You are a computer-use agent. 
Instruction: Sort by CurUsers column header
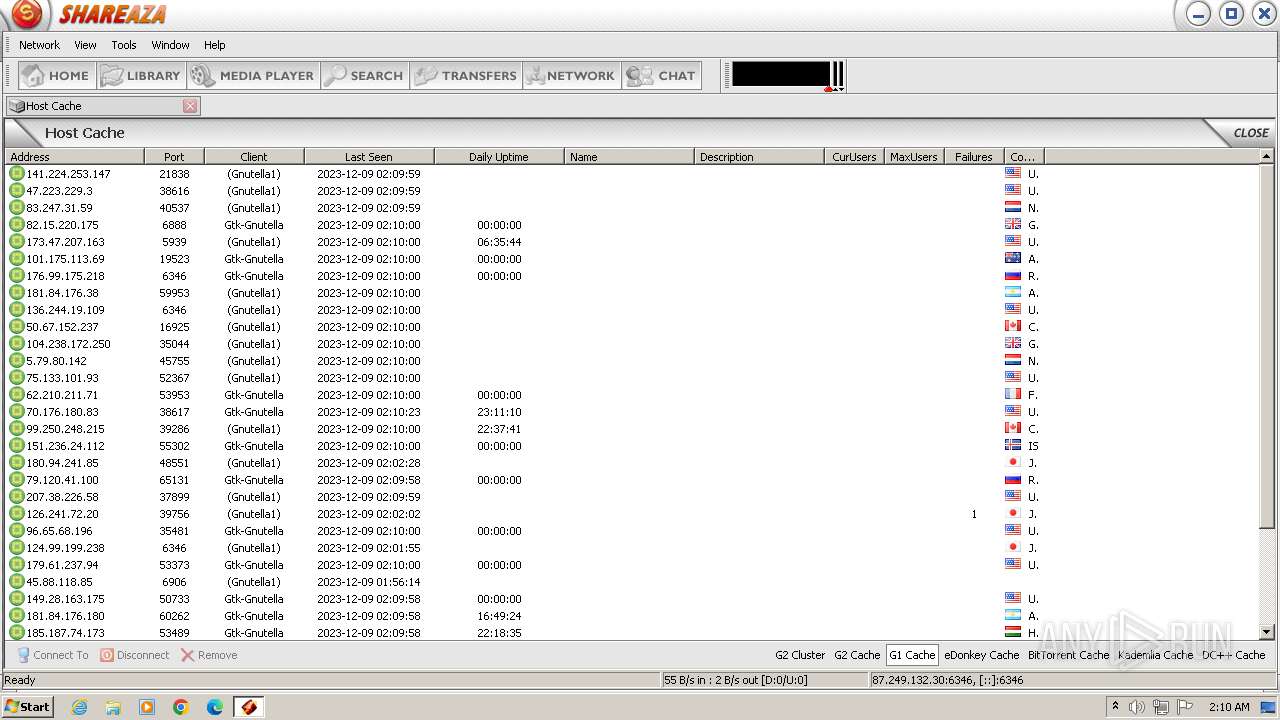pyautogui.click(x=855, y=157)
